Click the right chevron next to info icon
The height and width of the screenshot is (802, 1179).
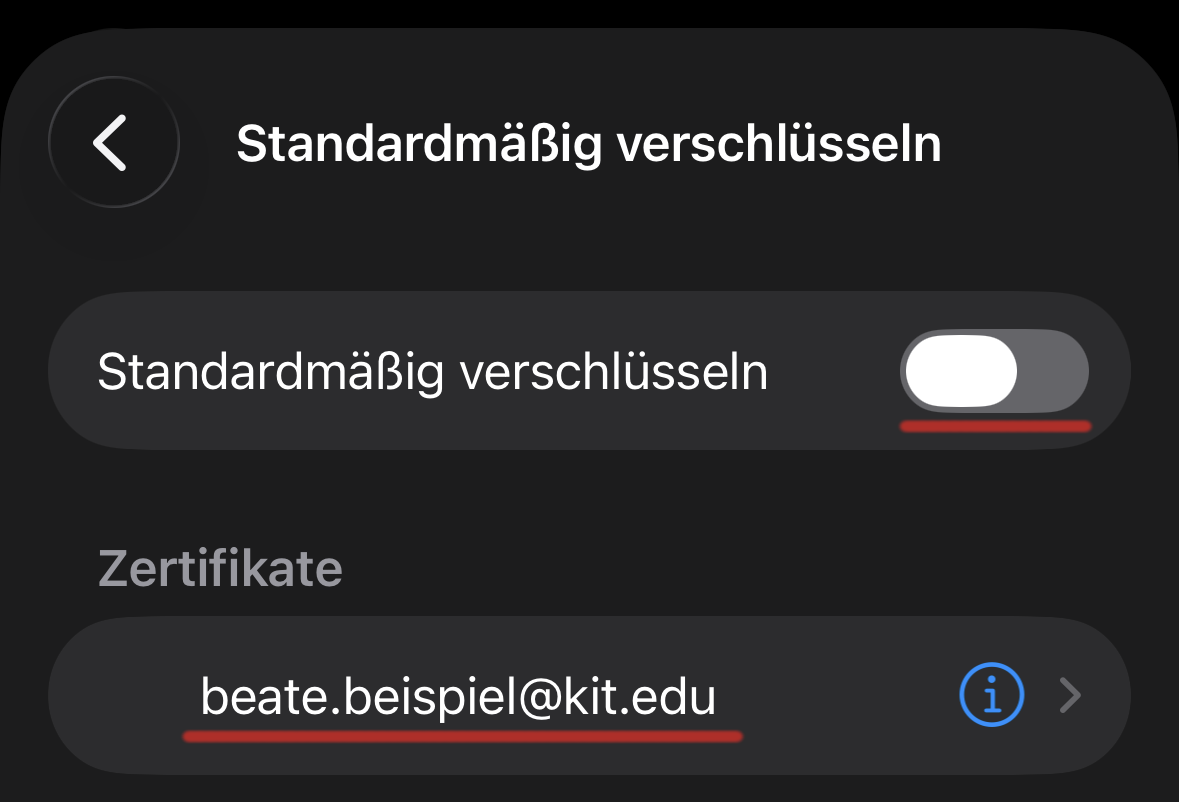point(1070,695)
